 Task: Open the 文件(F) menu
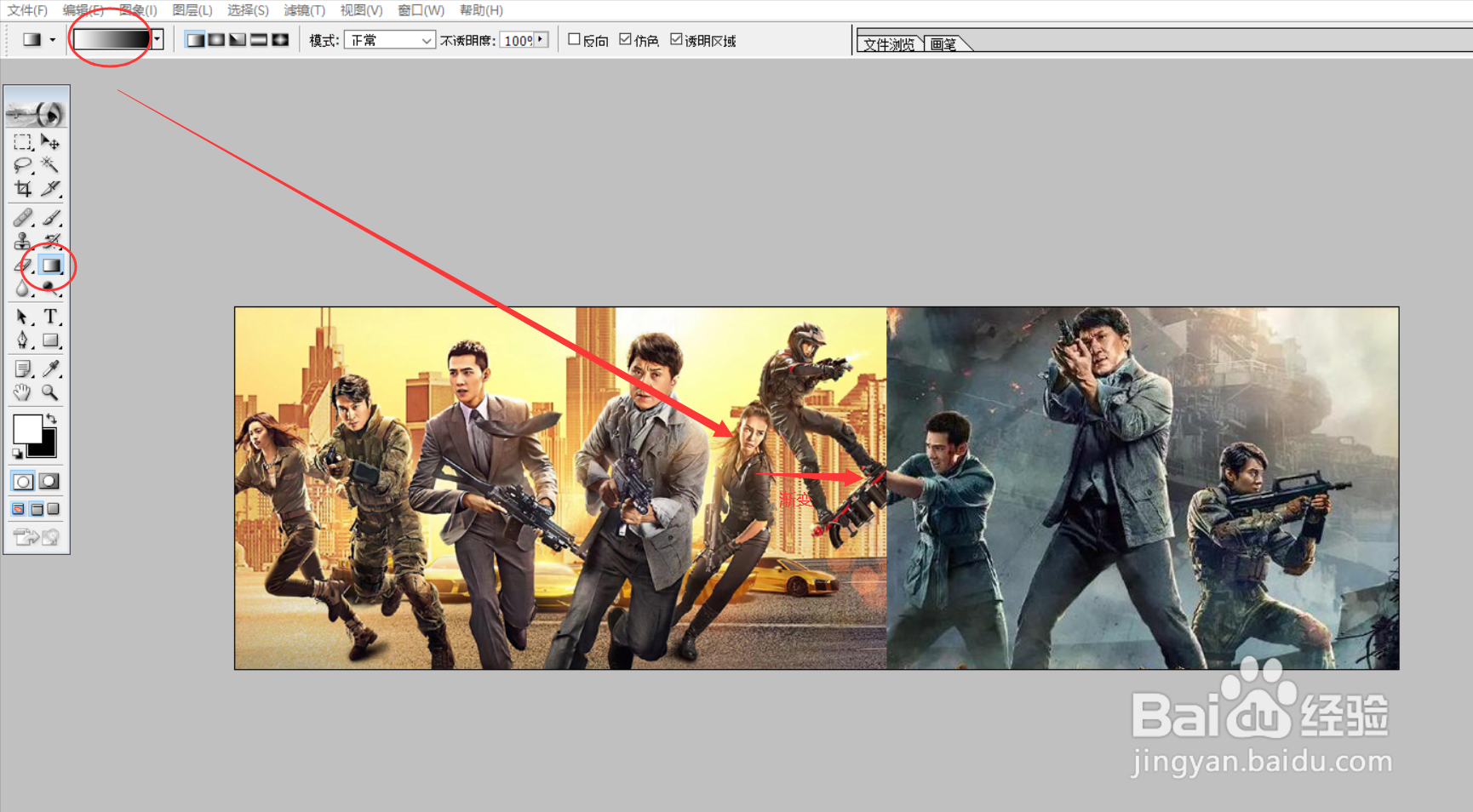click(x=27, y=10)
